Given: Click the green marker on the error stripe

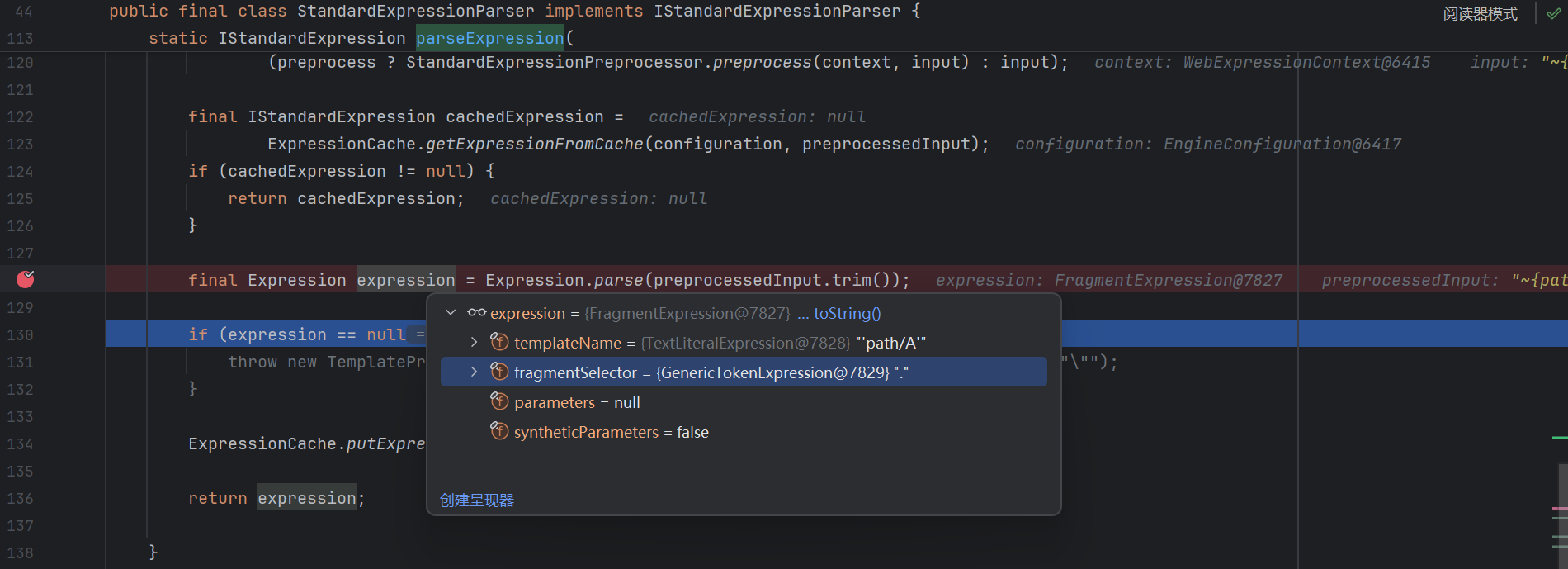Looking at the screenshot, I should pos(1558,437).
